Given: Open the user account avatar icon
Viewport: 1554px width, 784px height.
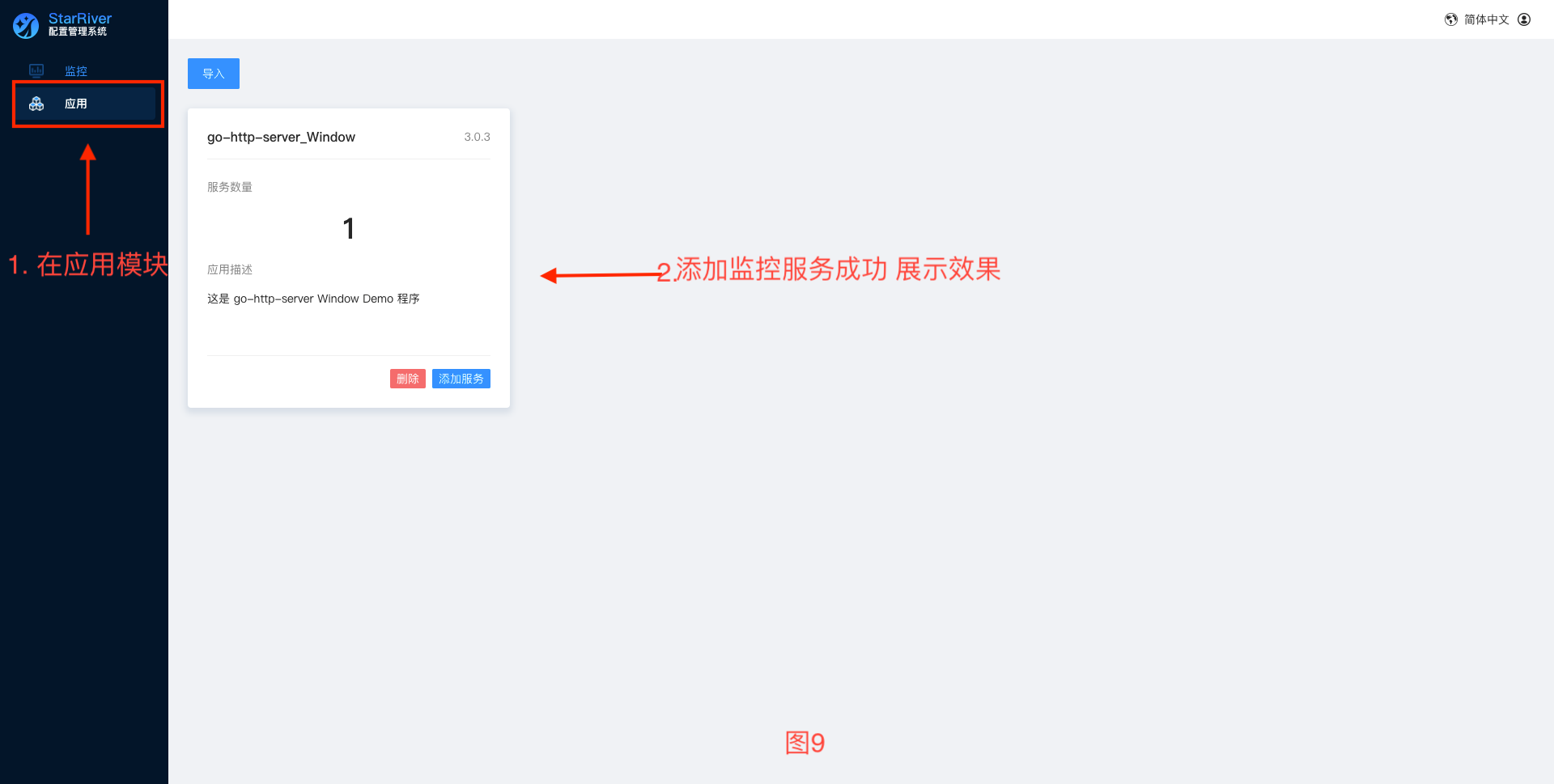Looking at the screenshot, I should point(1524,19).
